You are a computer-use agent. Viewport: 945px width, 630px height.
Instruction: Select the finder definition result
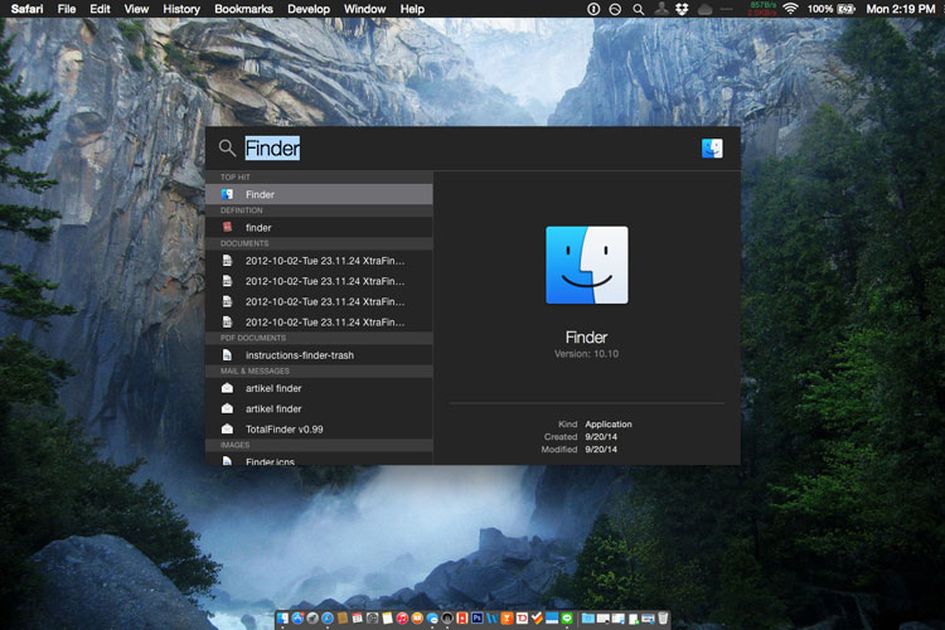pos(319,227)
